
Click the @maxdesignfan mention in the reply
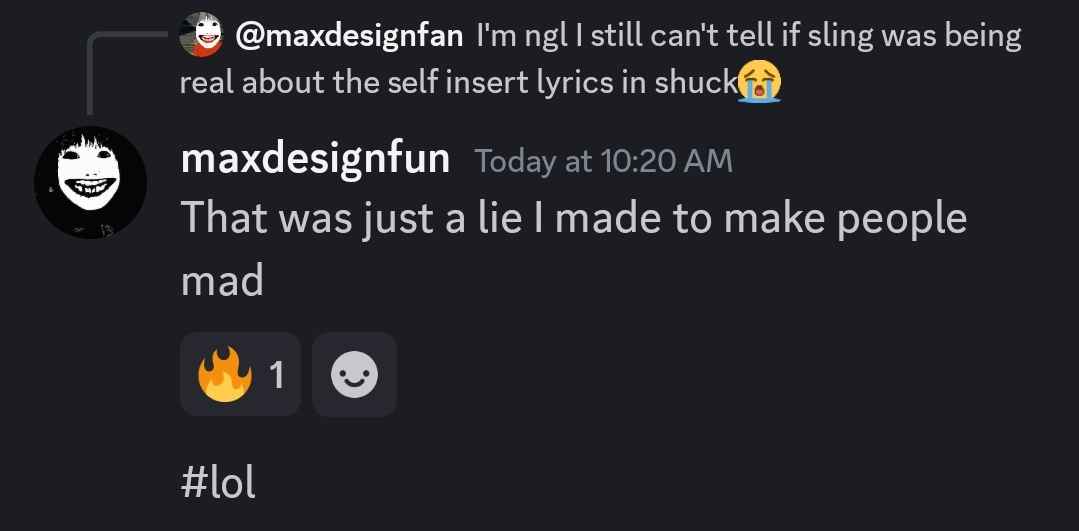350,36
